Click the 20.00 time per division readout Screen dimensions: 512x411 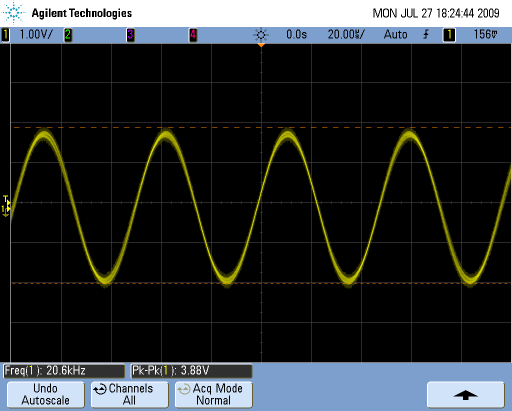[x=346, y=34]
